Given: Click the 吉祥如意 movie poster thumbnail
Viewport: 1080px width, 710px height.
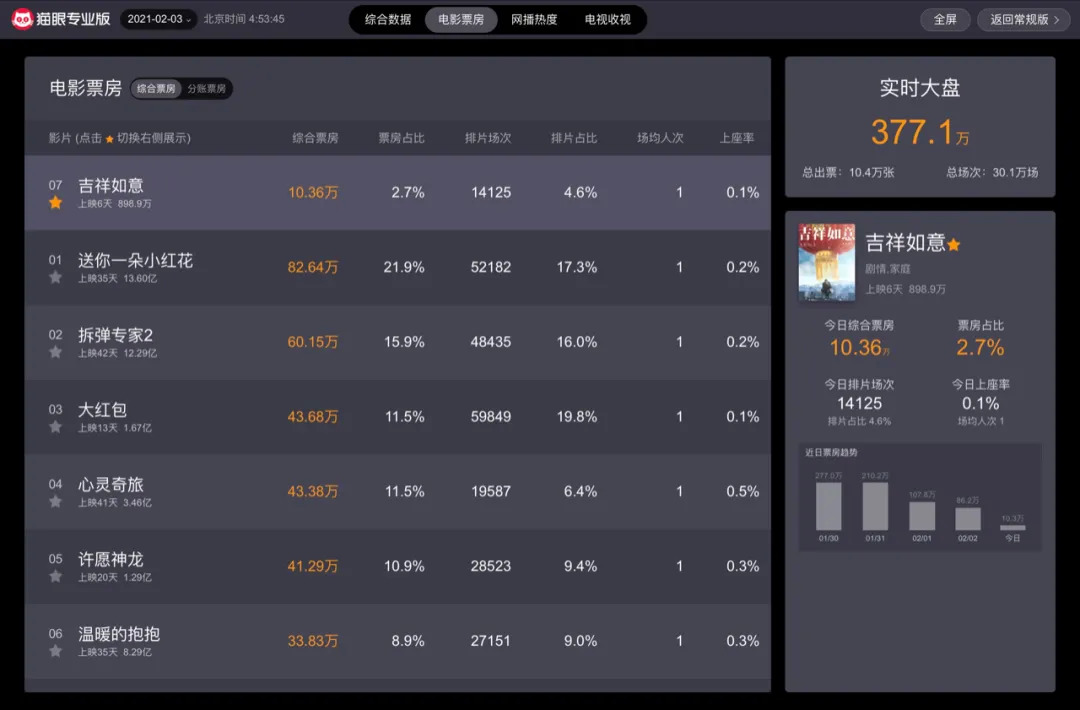Looking at the screenshot, I should tap(827, 262).
